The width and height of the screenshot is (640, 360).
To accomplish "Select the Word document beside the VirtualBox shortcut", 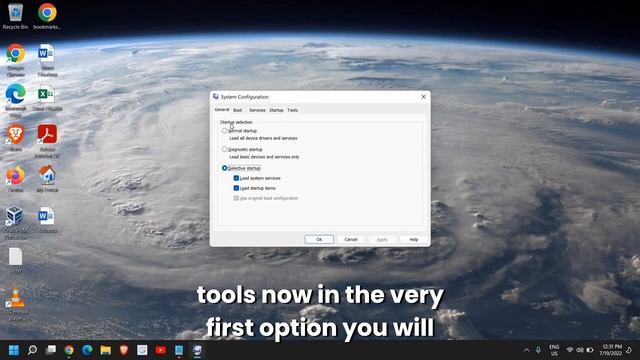I will pyautogui.click(x=47, y=220).
